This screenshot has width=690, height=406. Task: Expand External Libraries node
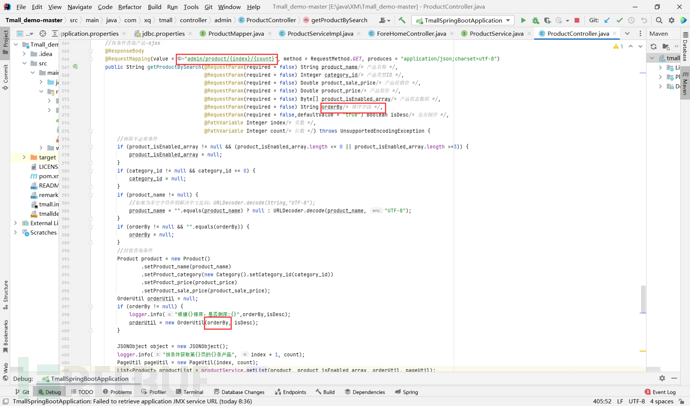click(17, 223)
